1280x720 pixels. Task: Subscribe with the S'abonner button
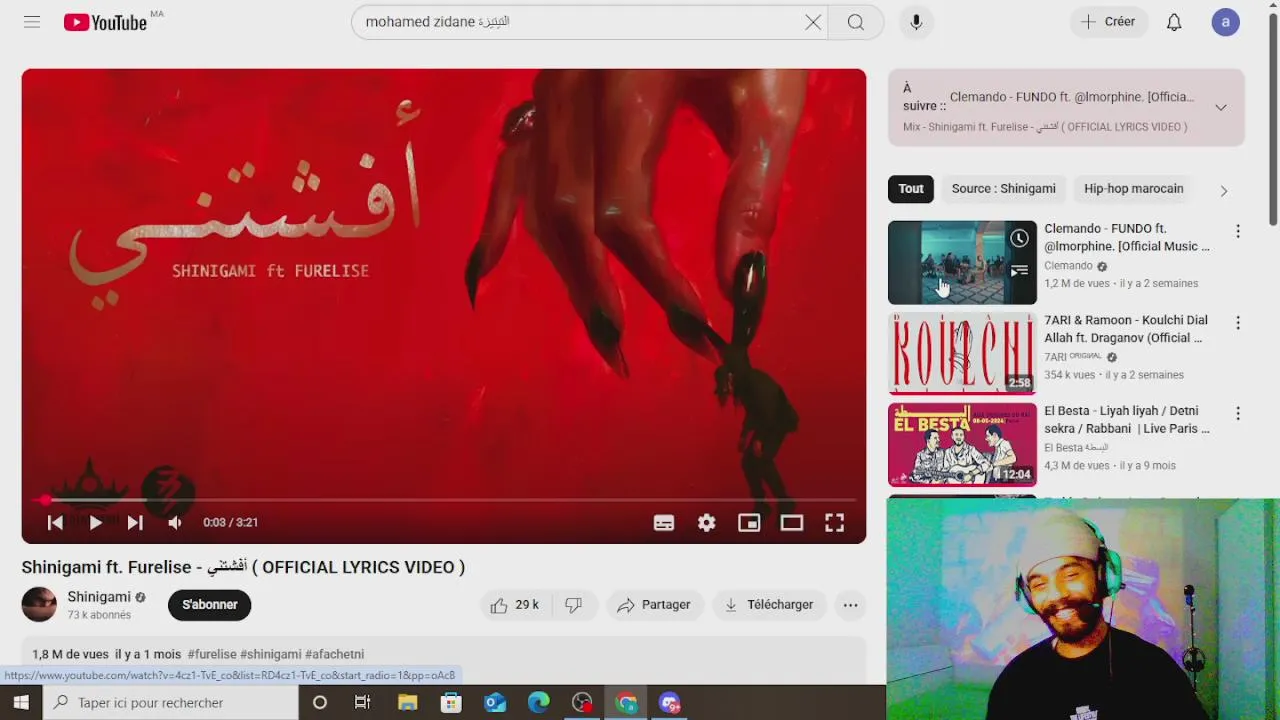(x=209, y=604)
